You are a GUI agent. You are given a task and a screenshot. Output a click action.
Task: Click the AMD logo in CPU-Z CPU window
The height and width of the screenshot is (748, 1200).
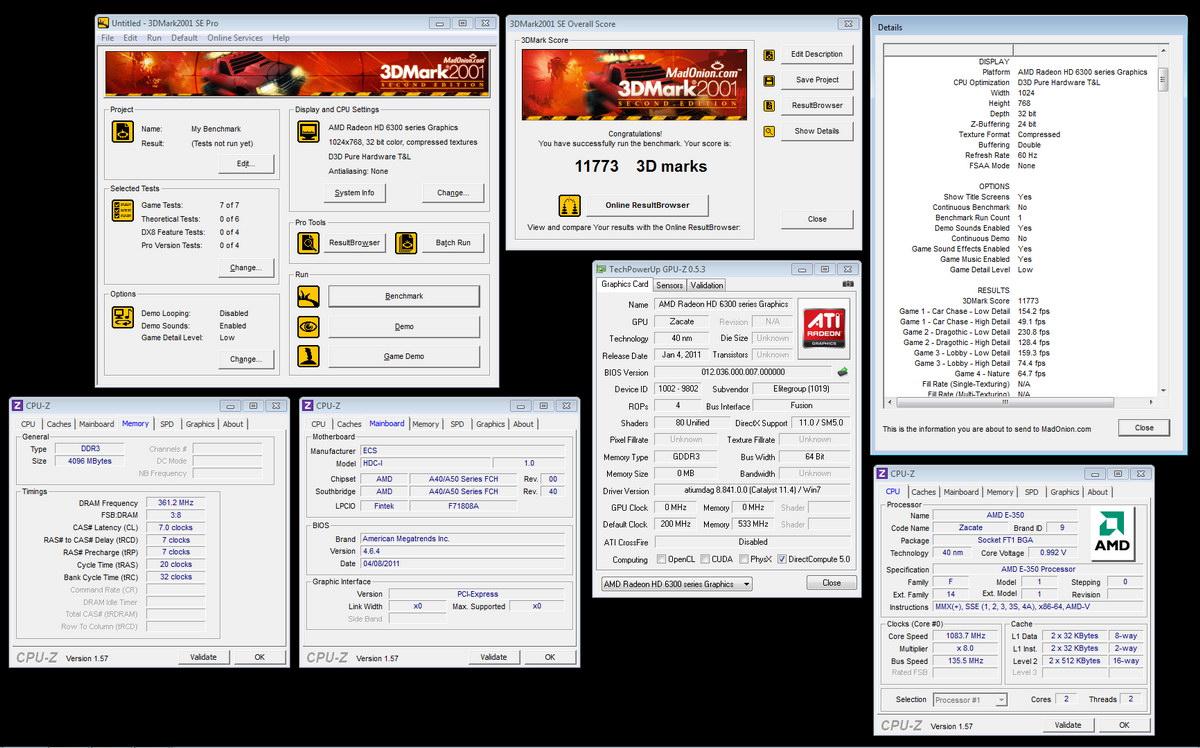click(1113, 534)
